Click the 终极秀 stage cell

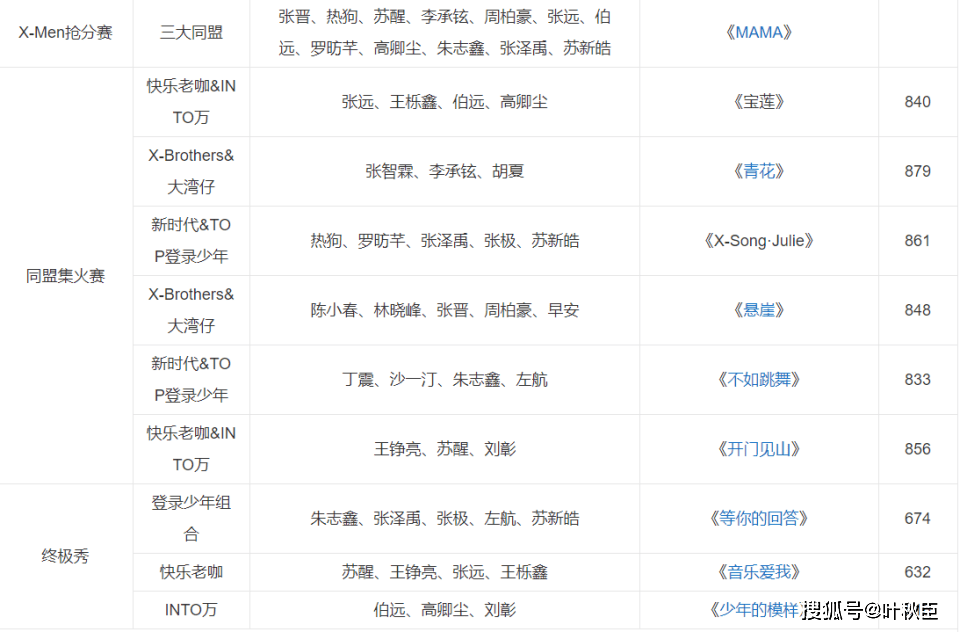[x=66, y=556]
